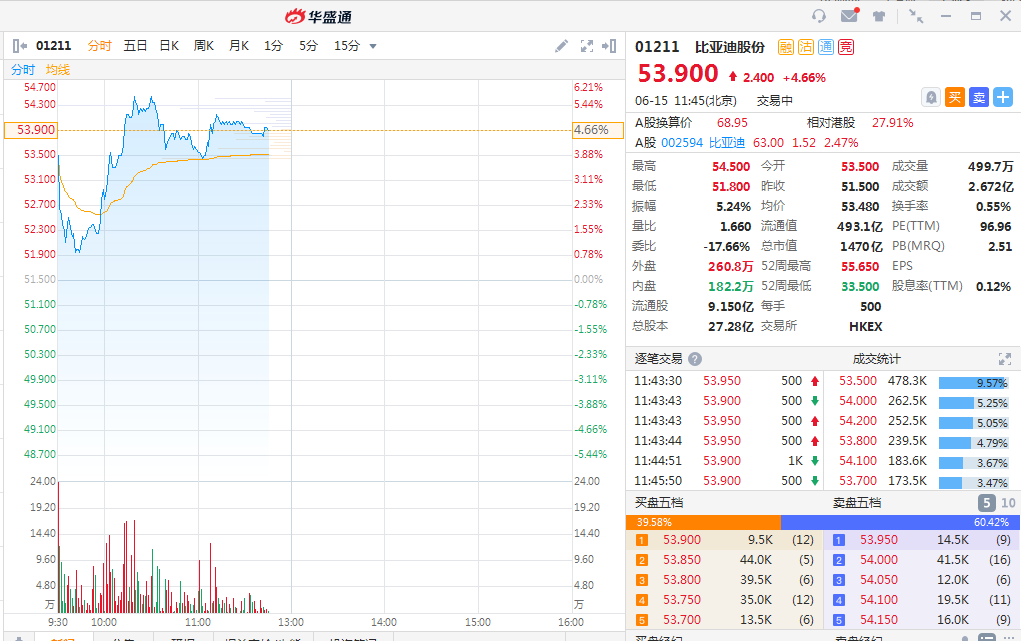Screen dimensions: 1021x641
Task: Select tick trade at 11:45:50
Action: click(x=727, y=481)
